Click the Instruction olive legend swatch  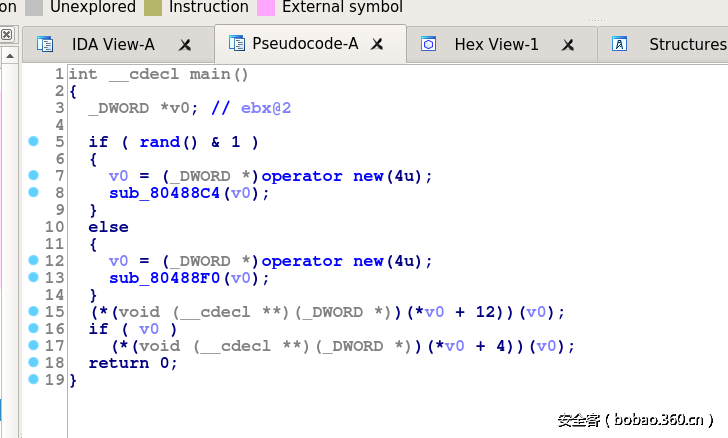click(153, 7)
